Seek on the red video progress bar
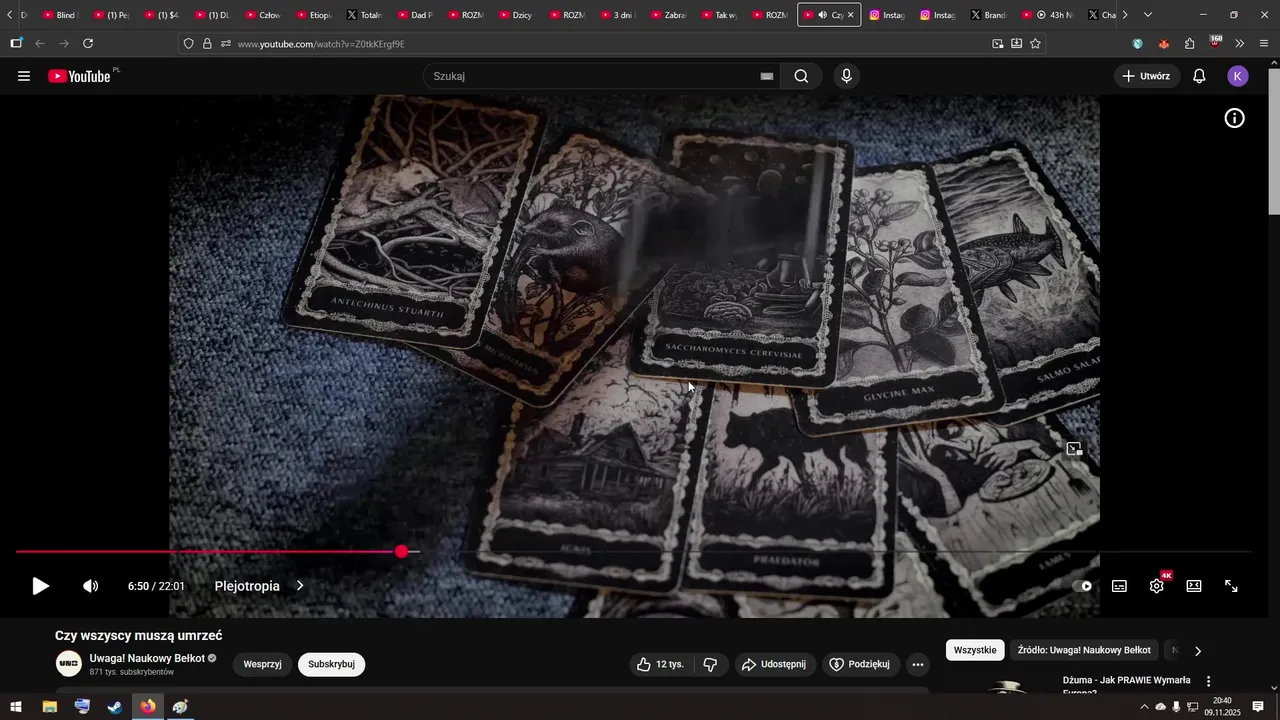Screen dimensions: 1280x720 pos(632,552)
